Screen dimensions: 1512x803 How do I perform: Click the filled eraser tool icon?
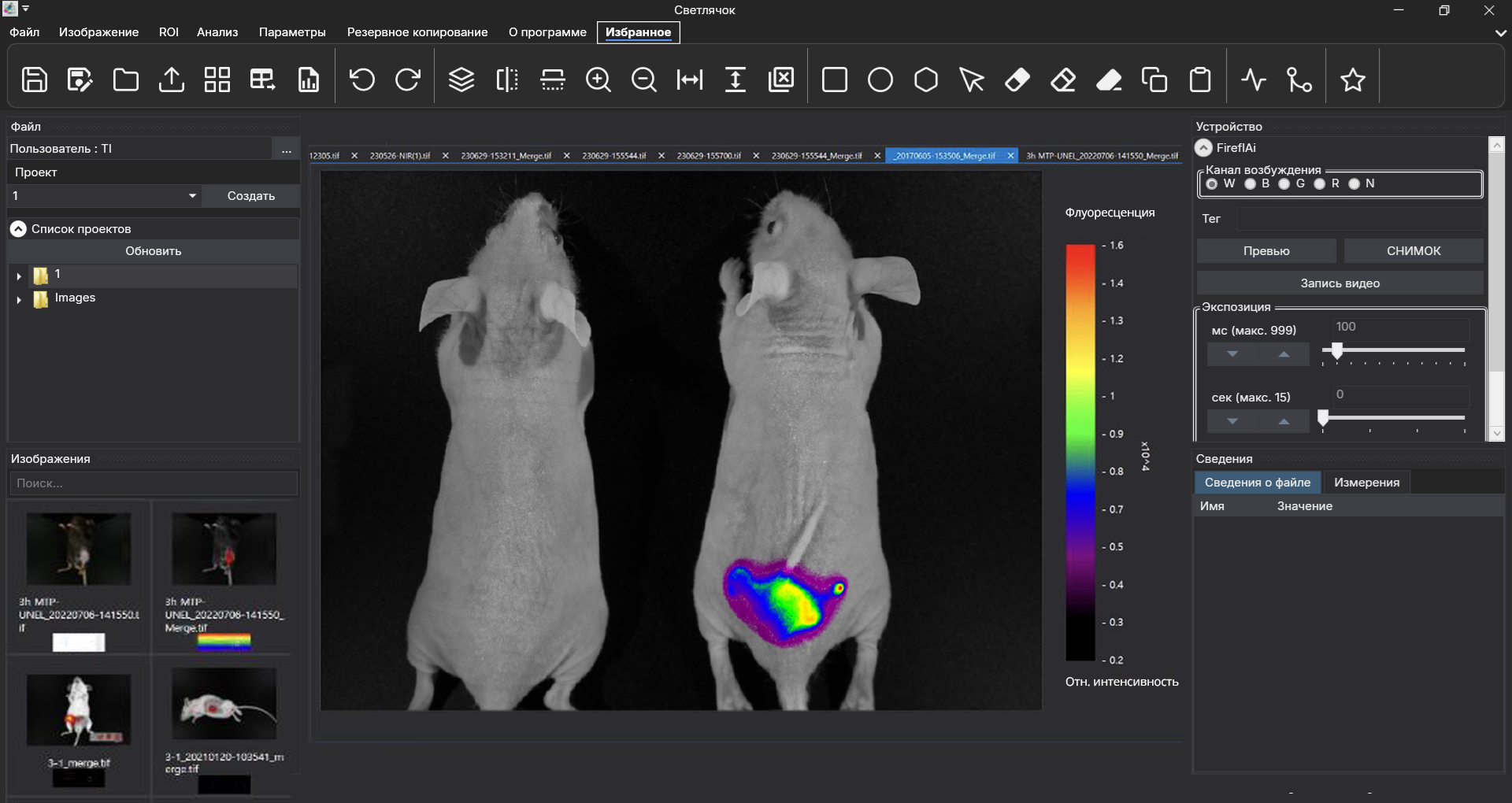[x=1017, y=80]
